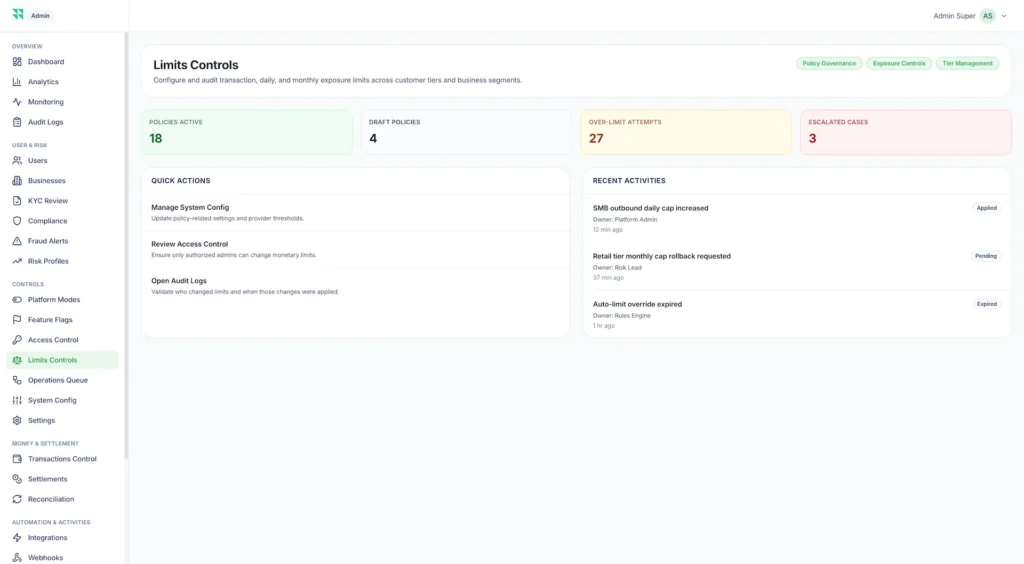Click the System Config sliders icon
The image size is (1024, 564).
(17, 400)
